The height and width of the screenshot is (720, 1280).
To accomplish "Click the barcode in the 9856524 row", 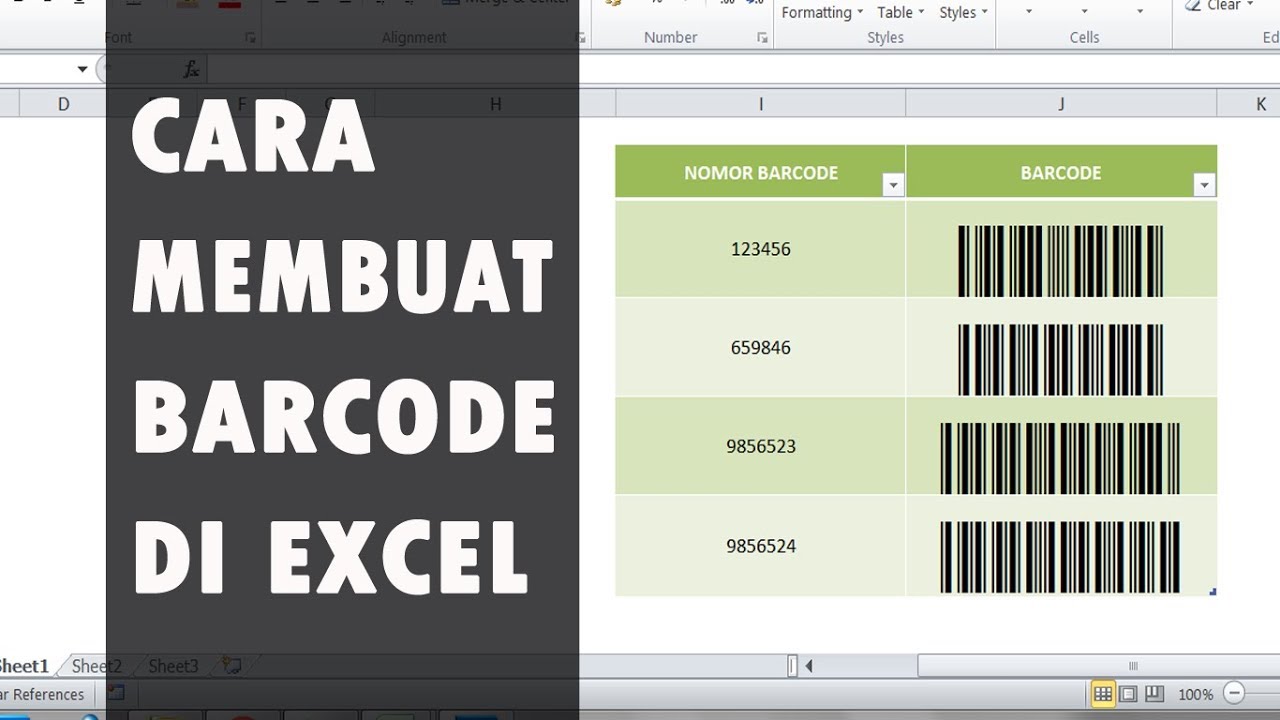I will [1060, 558].
